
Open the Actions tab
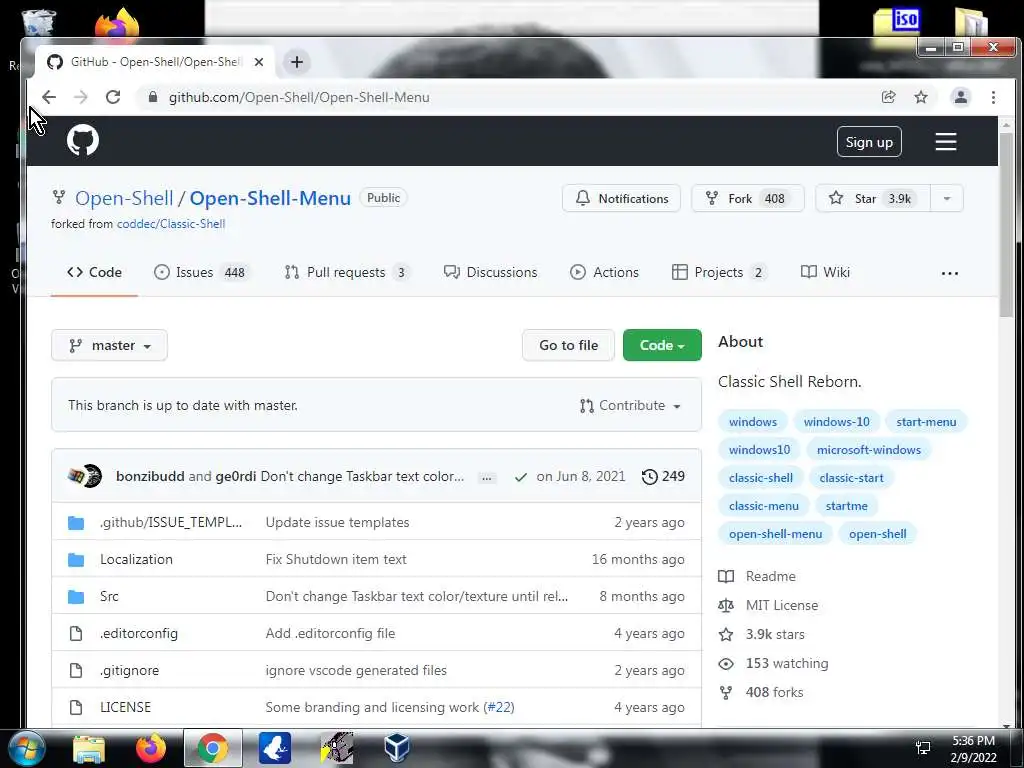coord(604,272)
